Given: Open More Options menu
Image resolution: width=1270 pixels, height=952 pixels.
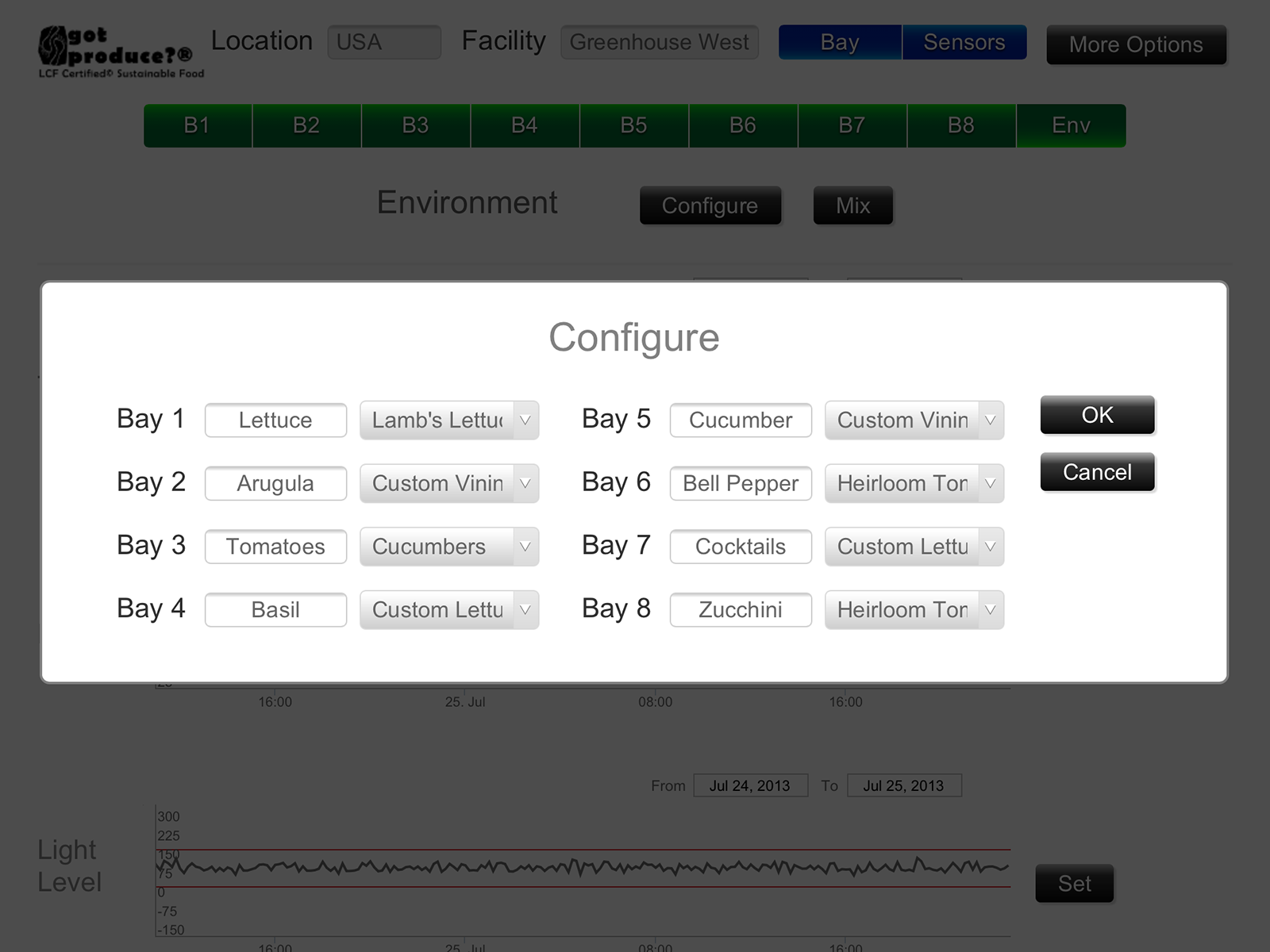Looking at the screenshot, I should (1136, 45).
